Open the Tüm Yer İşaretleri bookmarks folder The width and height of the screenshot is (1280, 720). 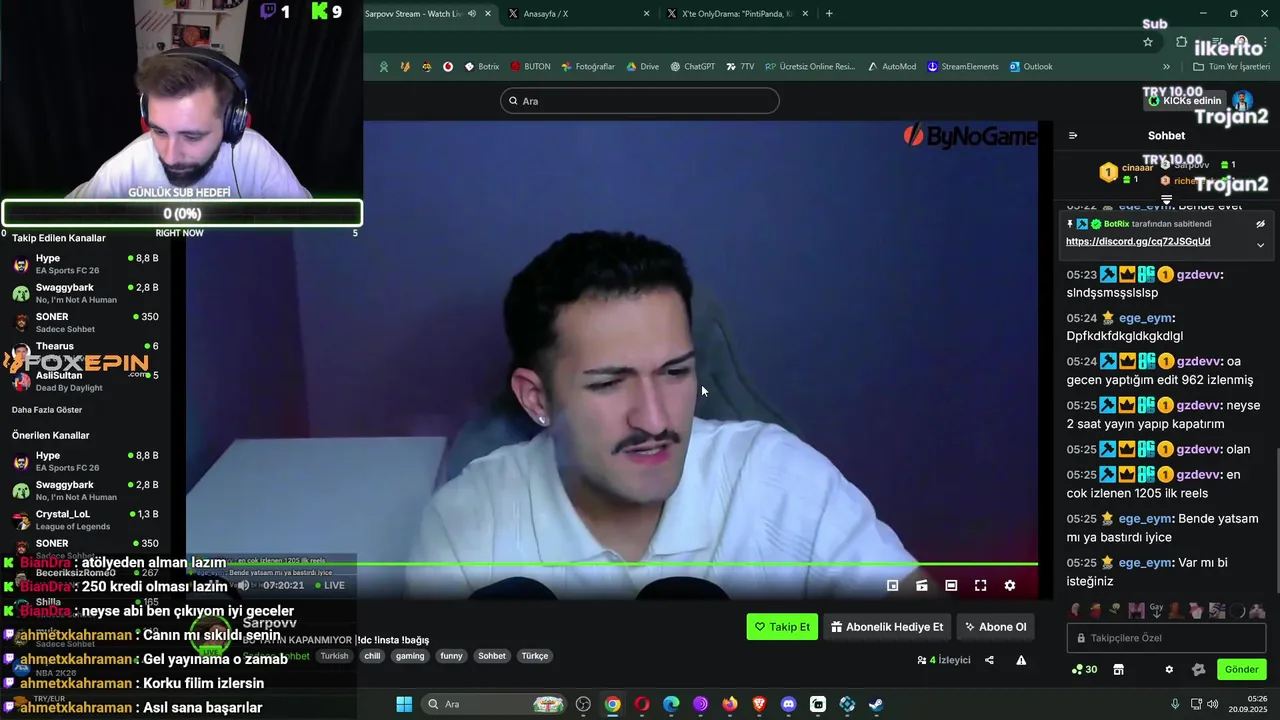1232,67
